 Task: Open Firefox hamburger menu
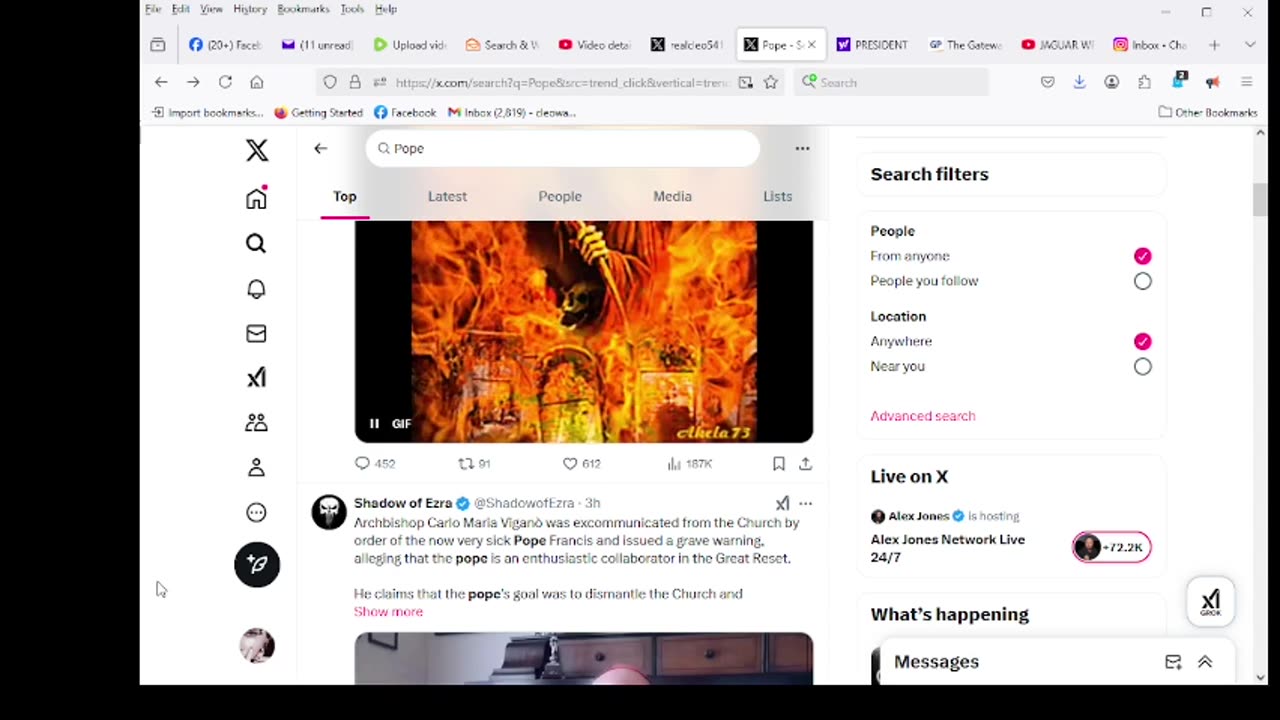pyautogui.click(x=1246, y=82)
